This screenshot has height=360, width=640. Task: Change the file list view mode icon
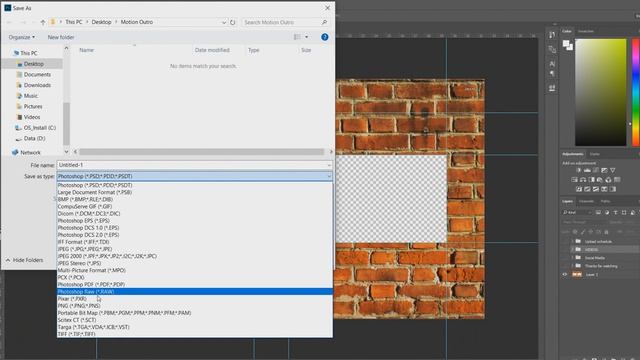tap(297, 37)
